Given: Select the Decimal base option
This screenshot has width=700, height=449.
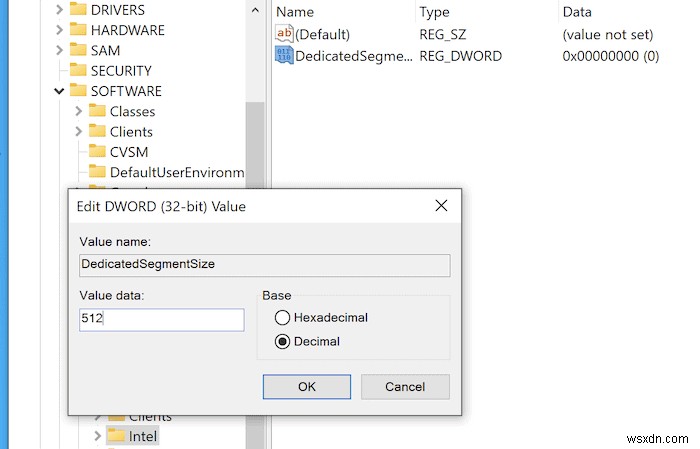Looking at the screenshot, I should tap(282, 341).
